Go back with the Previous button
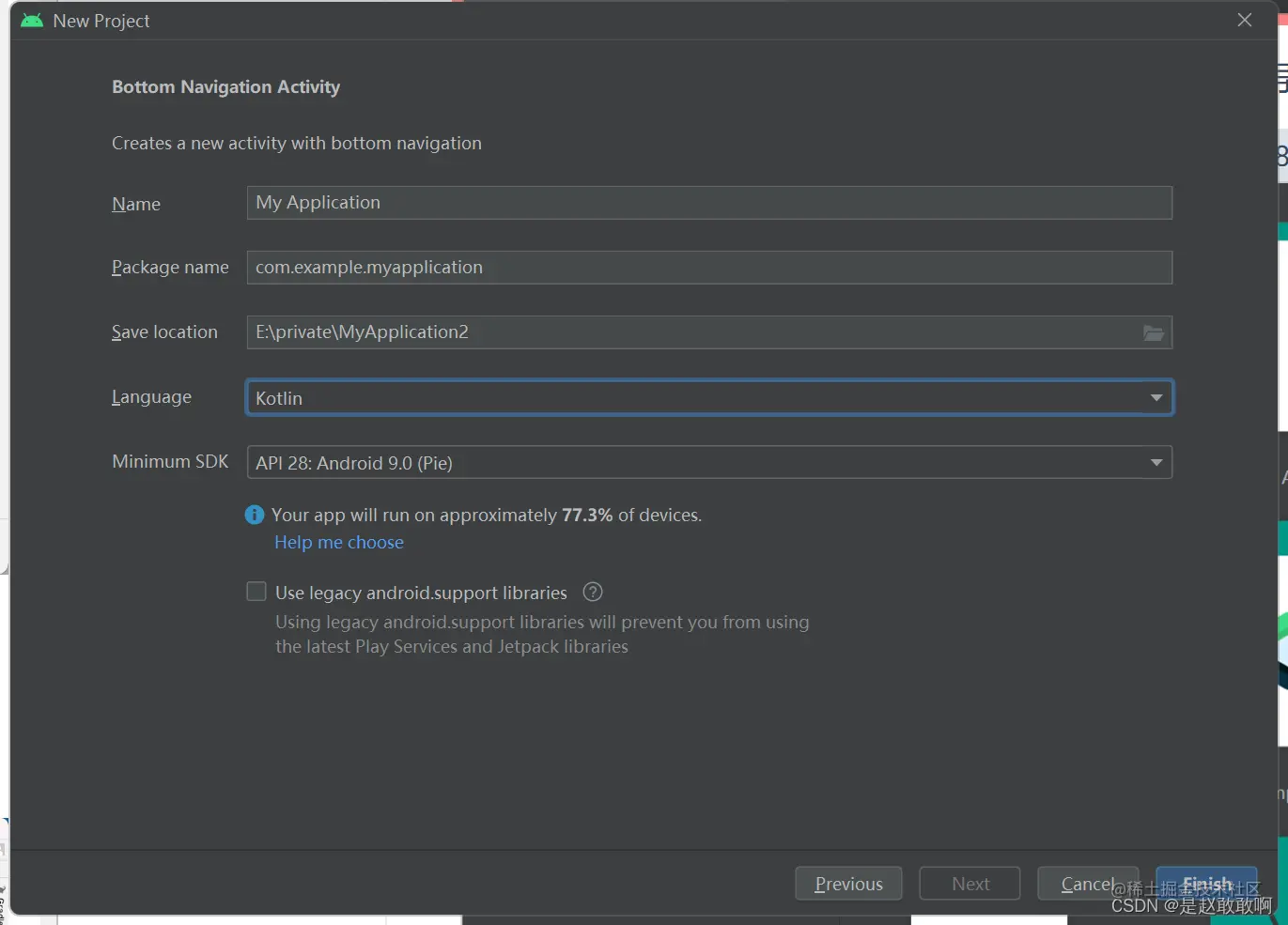Screen dimensions: 1288x925 point(848,884)
